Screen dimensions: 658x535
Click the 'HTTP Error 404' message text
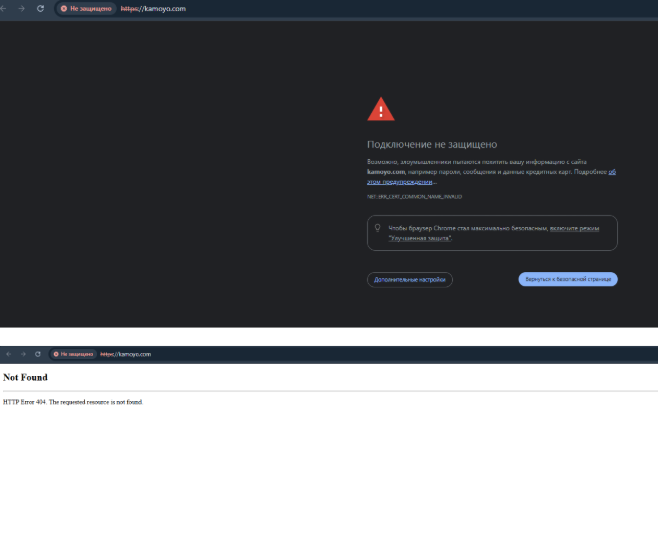[x=73, y=402]
